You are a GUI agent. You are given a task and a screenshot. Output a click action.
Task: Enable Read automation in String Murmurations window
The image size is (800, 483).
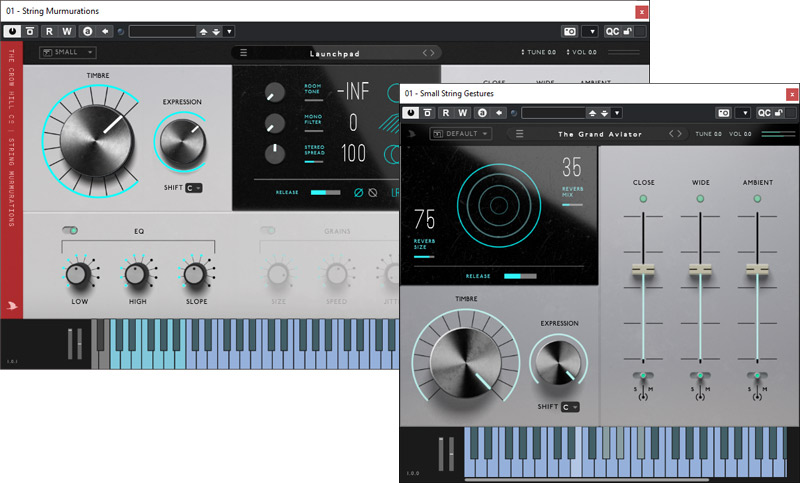click(50, 31)
